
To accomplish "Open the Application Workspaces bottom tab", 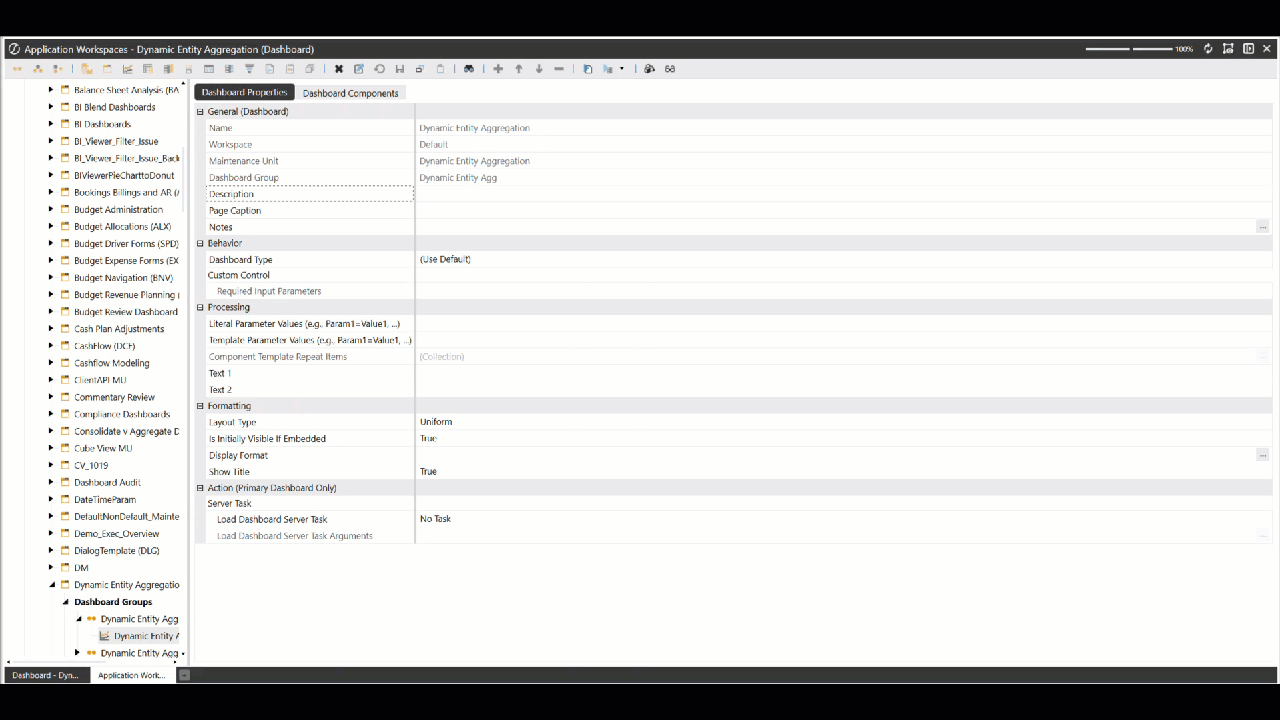I will [x=132, y=676].
